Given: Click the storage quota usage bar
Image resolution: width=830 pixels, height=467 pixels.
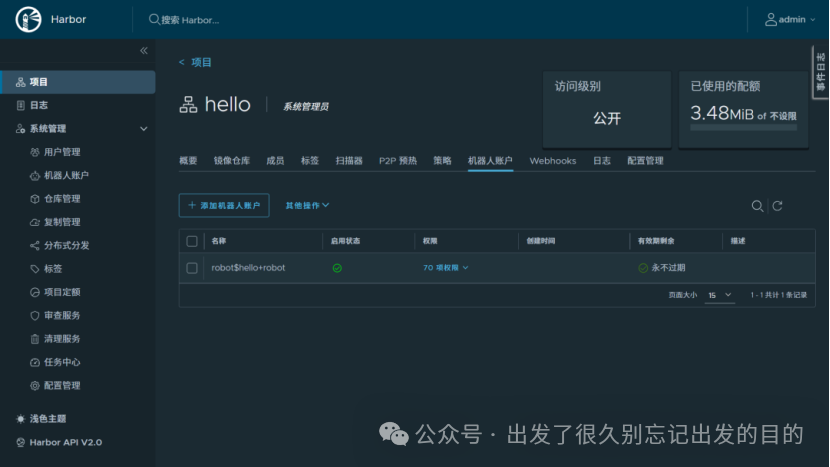Looking at the screenshot, I should (744, 128).
